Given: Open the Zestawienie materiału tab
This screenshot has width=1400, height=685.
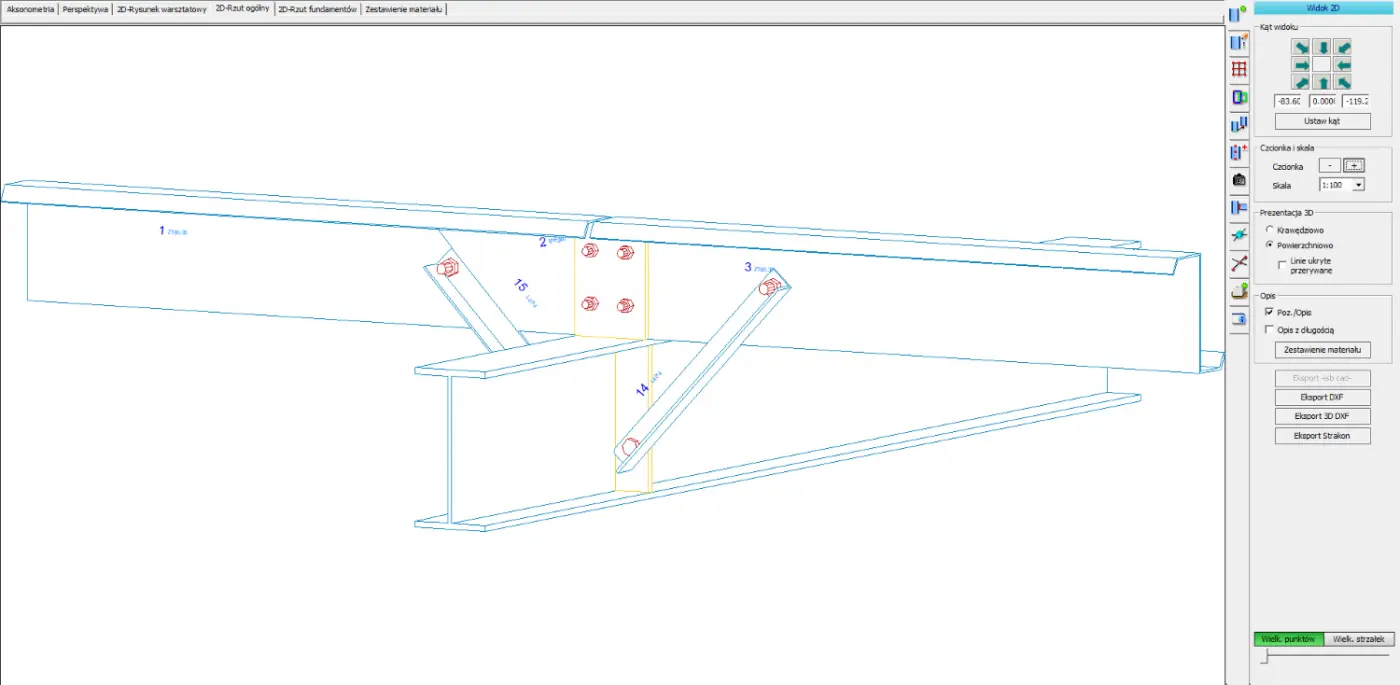Looking at the screenshot, I should (x=403, y=9).
